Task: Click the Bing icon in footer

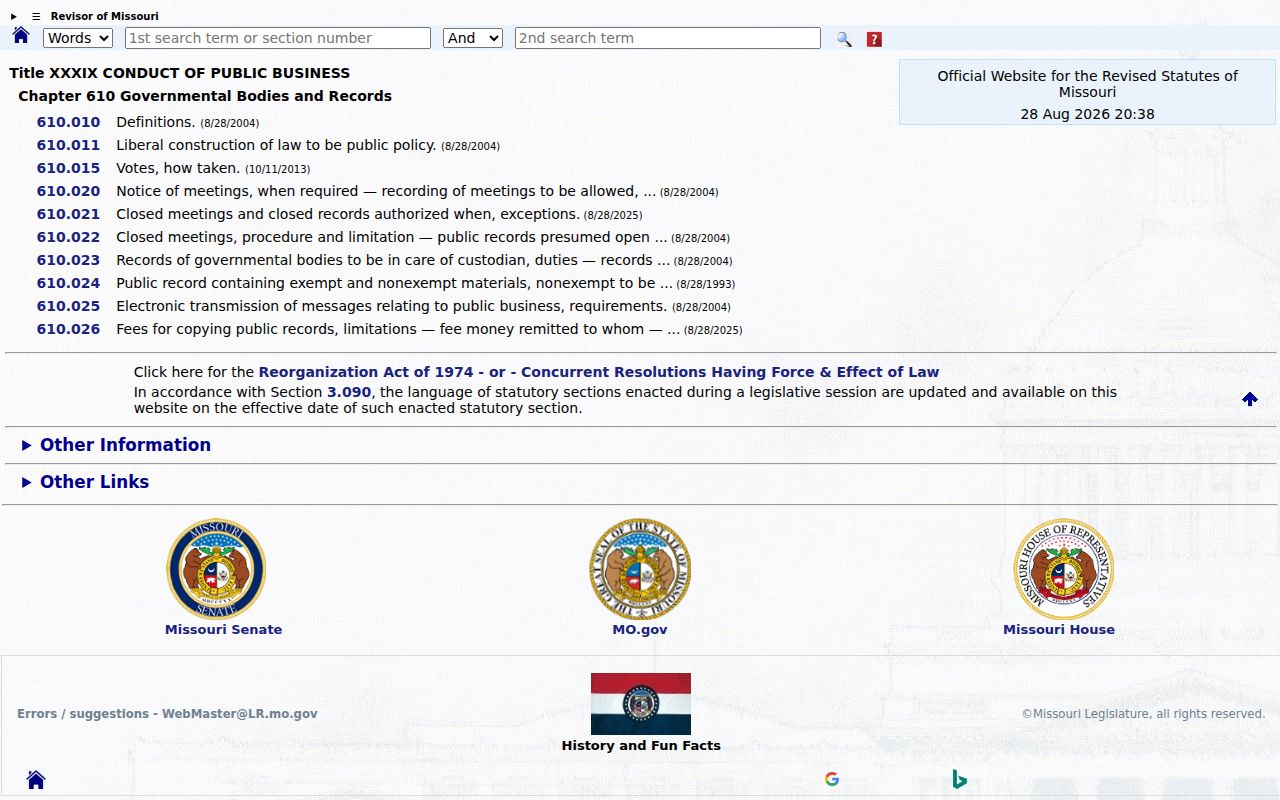Action: (959, 779)
